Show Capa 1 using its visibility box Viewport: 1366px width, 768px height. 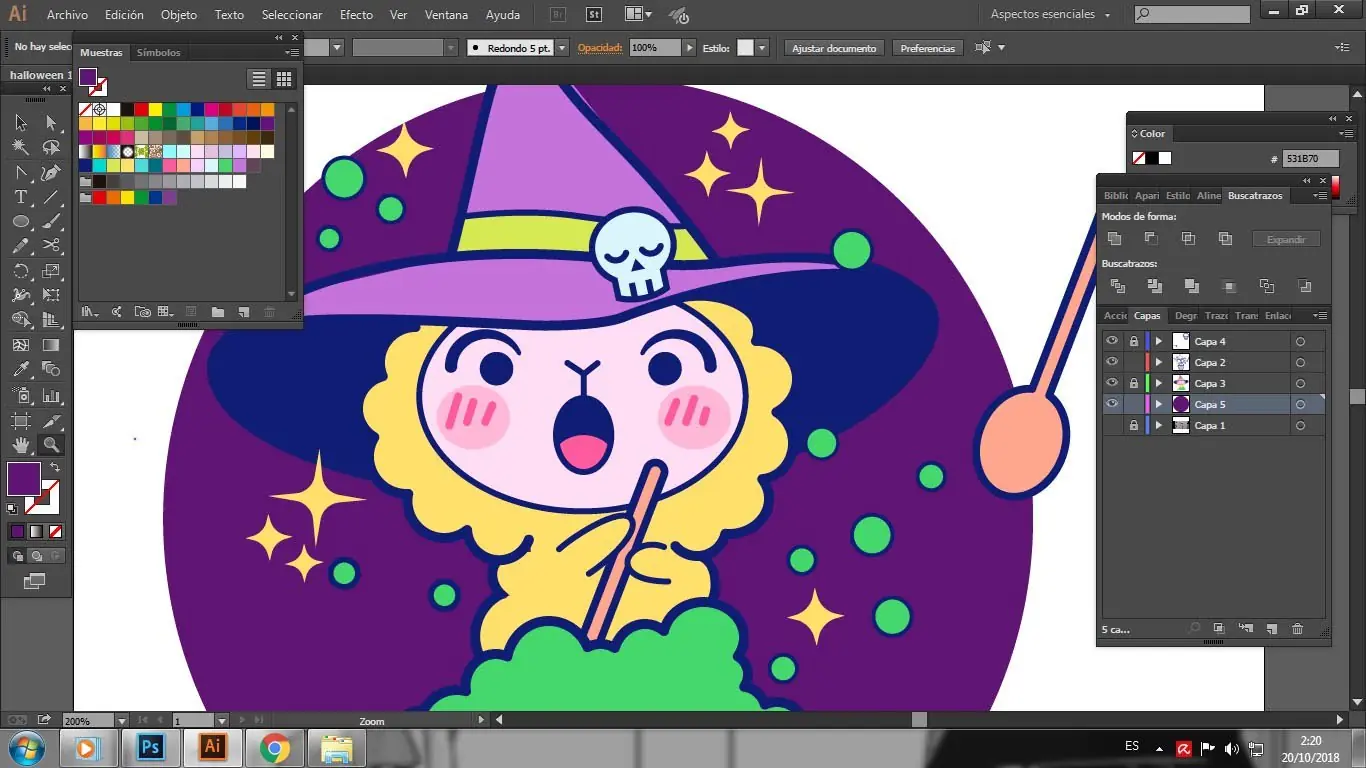click(x=1112, y=425)
